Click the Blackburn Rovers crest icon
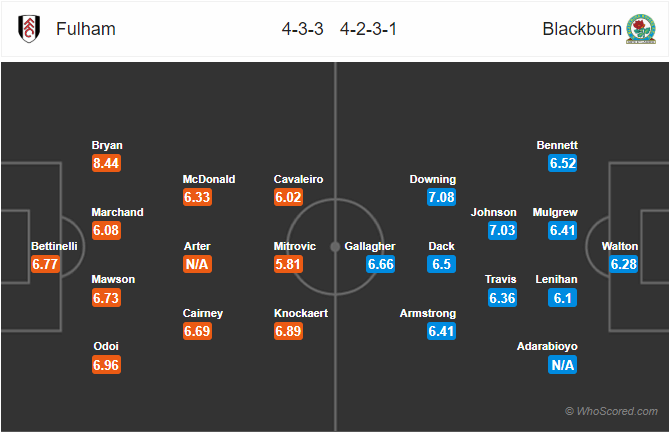The image size is (671, 432). tap(641, 29)
